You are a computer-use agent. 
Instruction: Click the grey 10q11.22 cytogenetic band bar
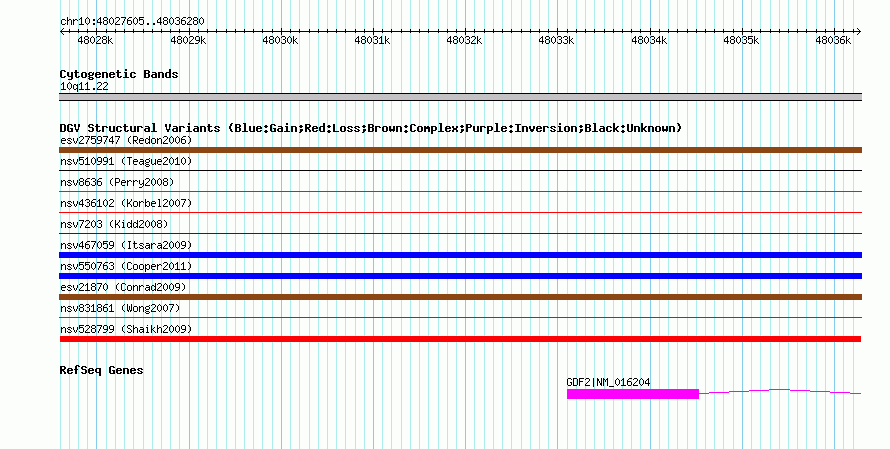460,97
